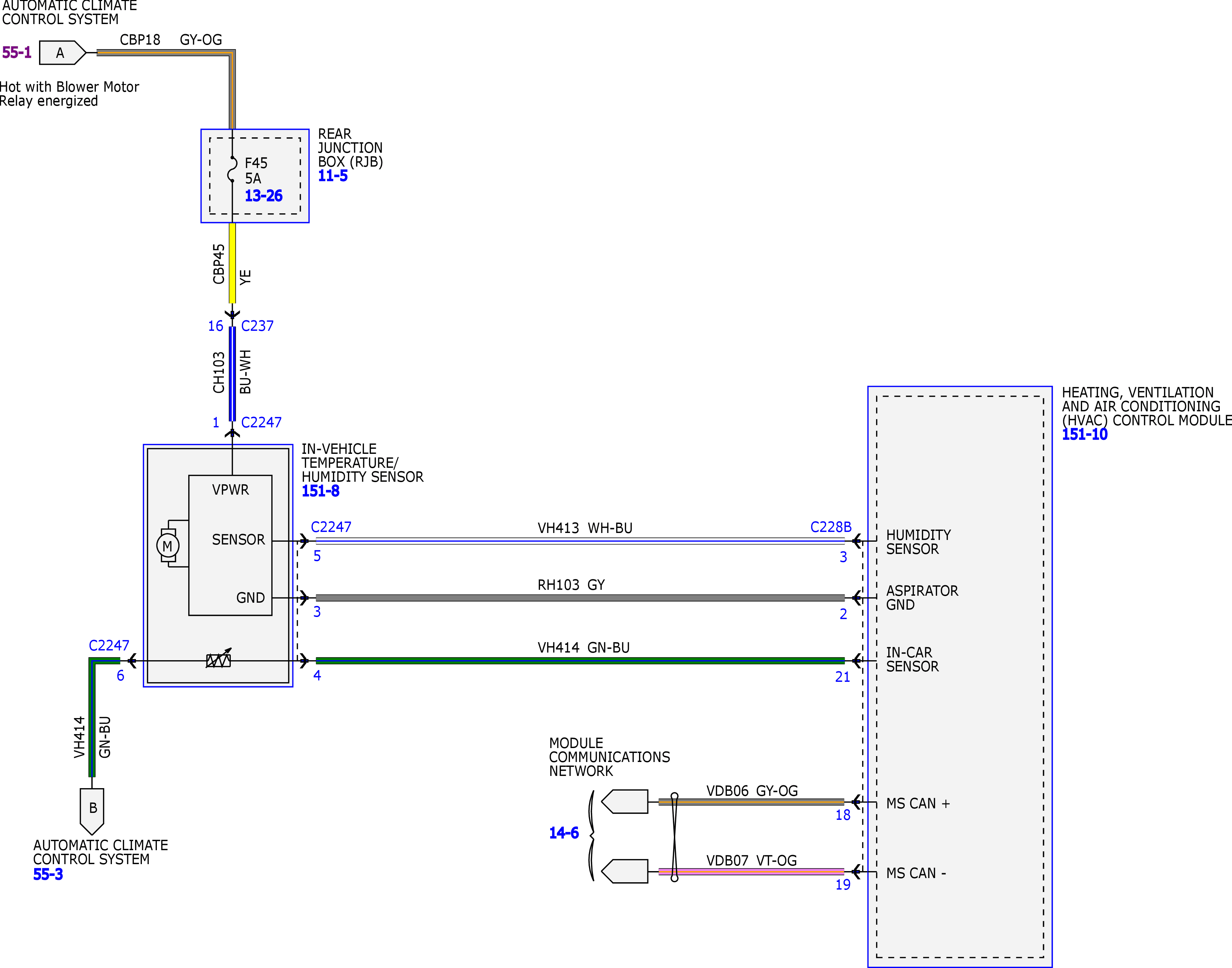Click the thermistor symbol in sensor box
Screen dimensions: 1232x968
[x=219, y=658]
